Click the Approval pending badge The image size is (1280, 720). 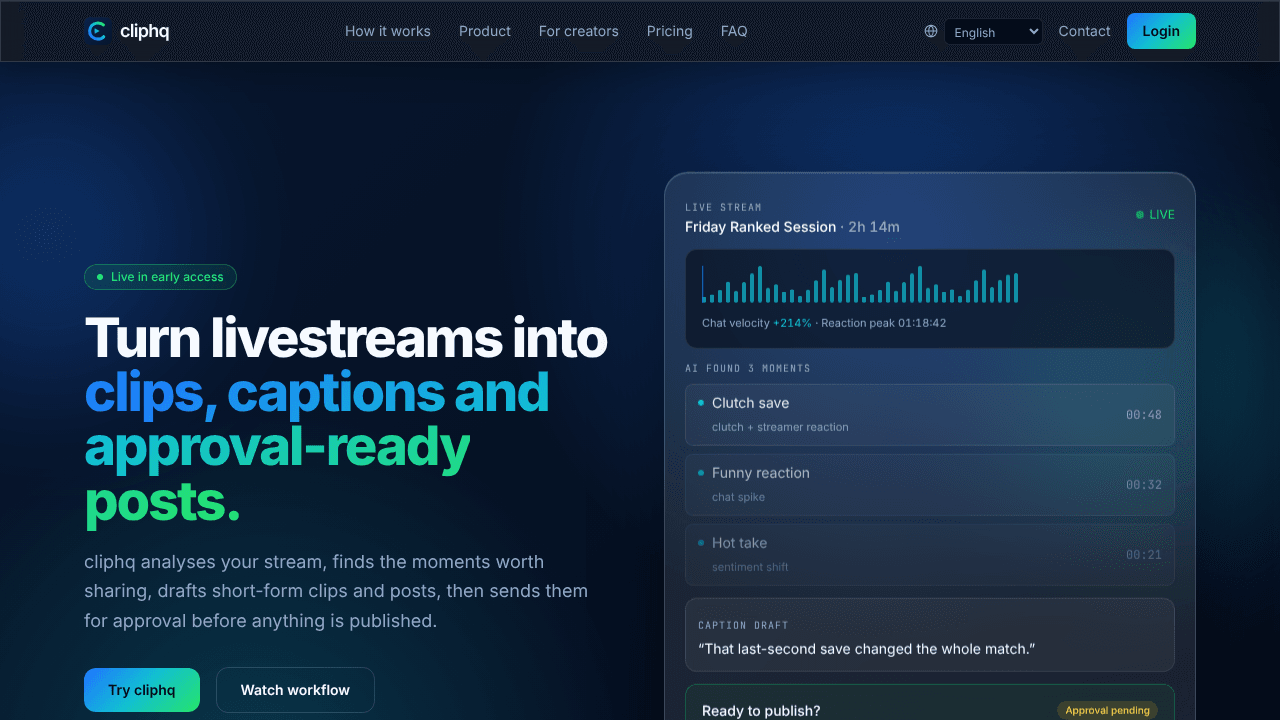tap(1107, 710)
